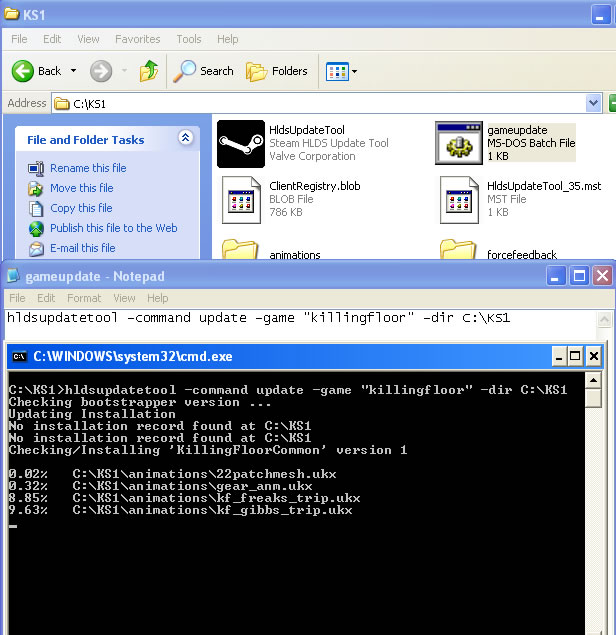Viewport: 616px width, 635px height.
Task: Collapse File and Folder Tasks panel
Action: coord(185,138)
